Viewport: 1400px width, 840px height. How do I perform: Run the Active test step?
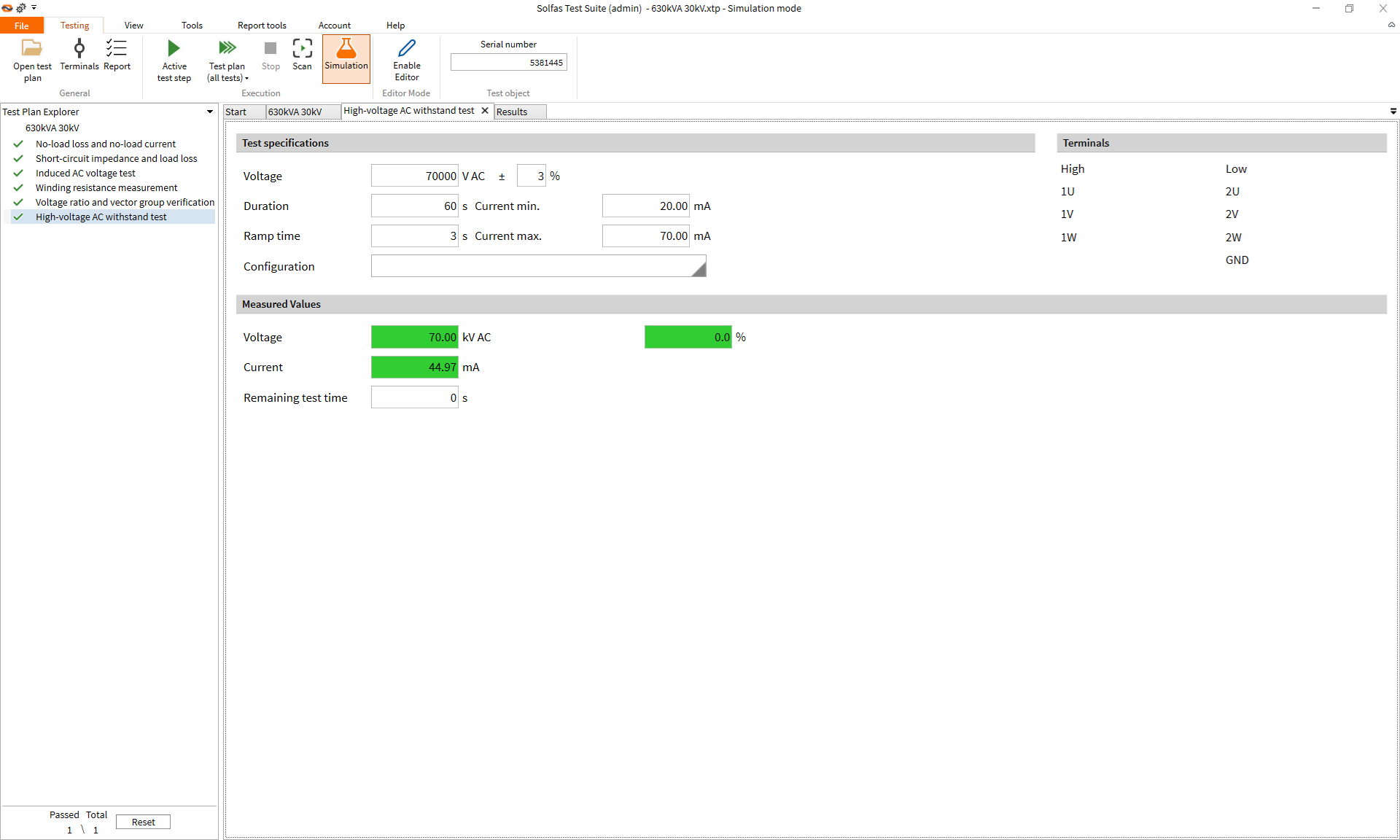pos(174,49)
